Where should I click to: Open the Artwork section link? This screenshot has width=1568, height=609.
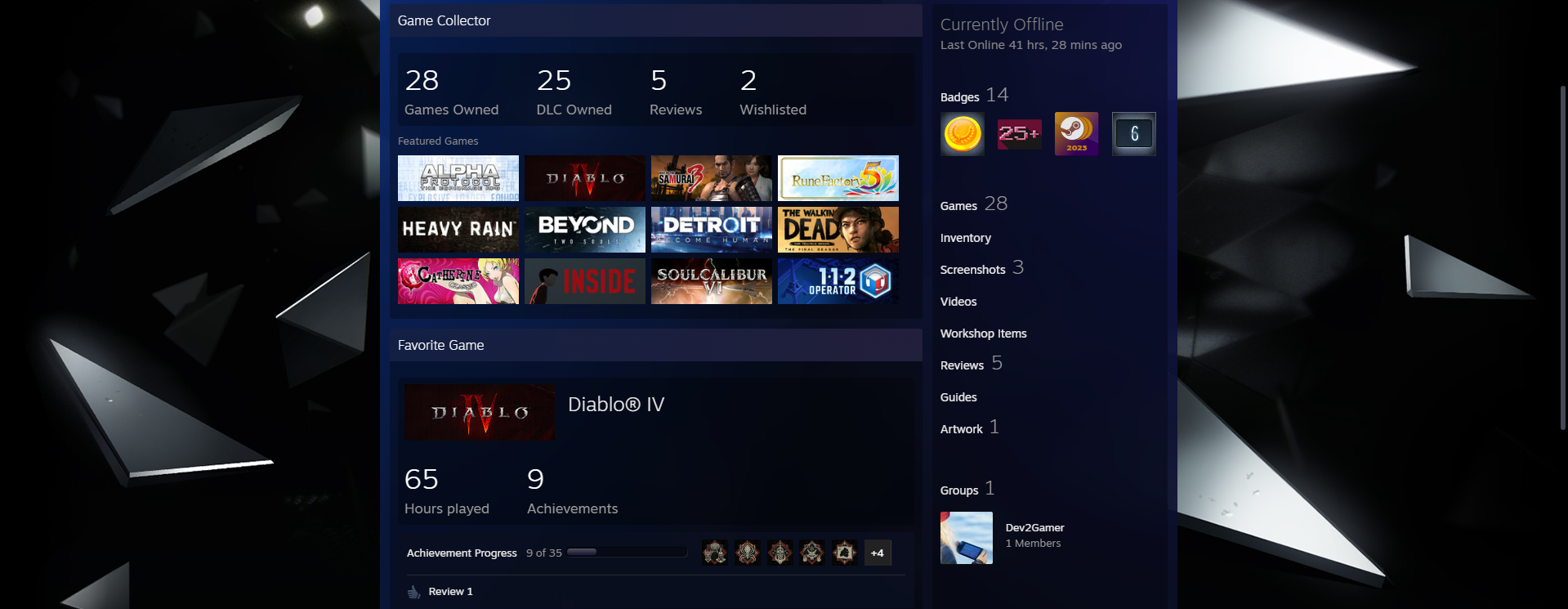962,429
